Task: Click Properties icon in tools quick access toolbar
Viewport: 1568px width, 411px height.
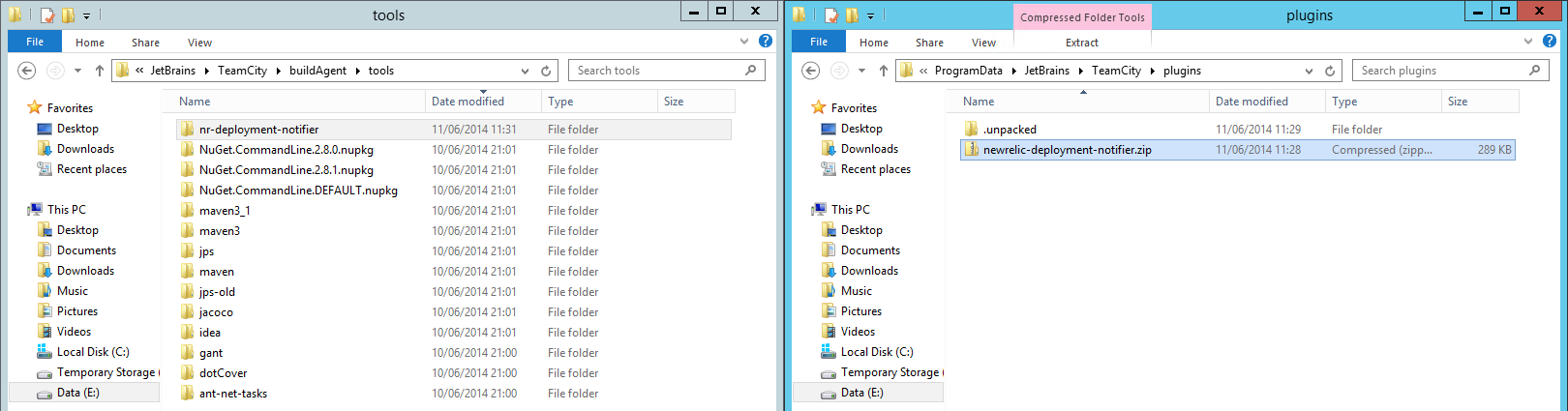Action: [46, 15]
